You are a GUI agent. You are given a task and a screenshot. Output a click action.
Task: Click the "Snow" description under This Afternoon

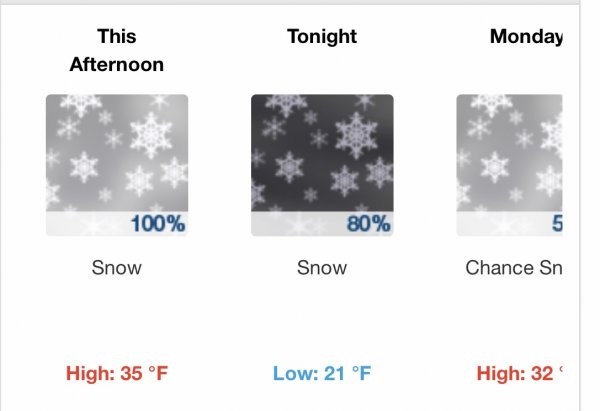point(117,268)
